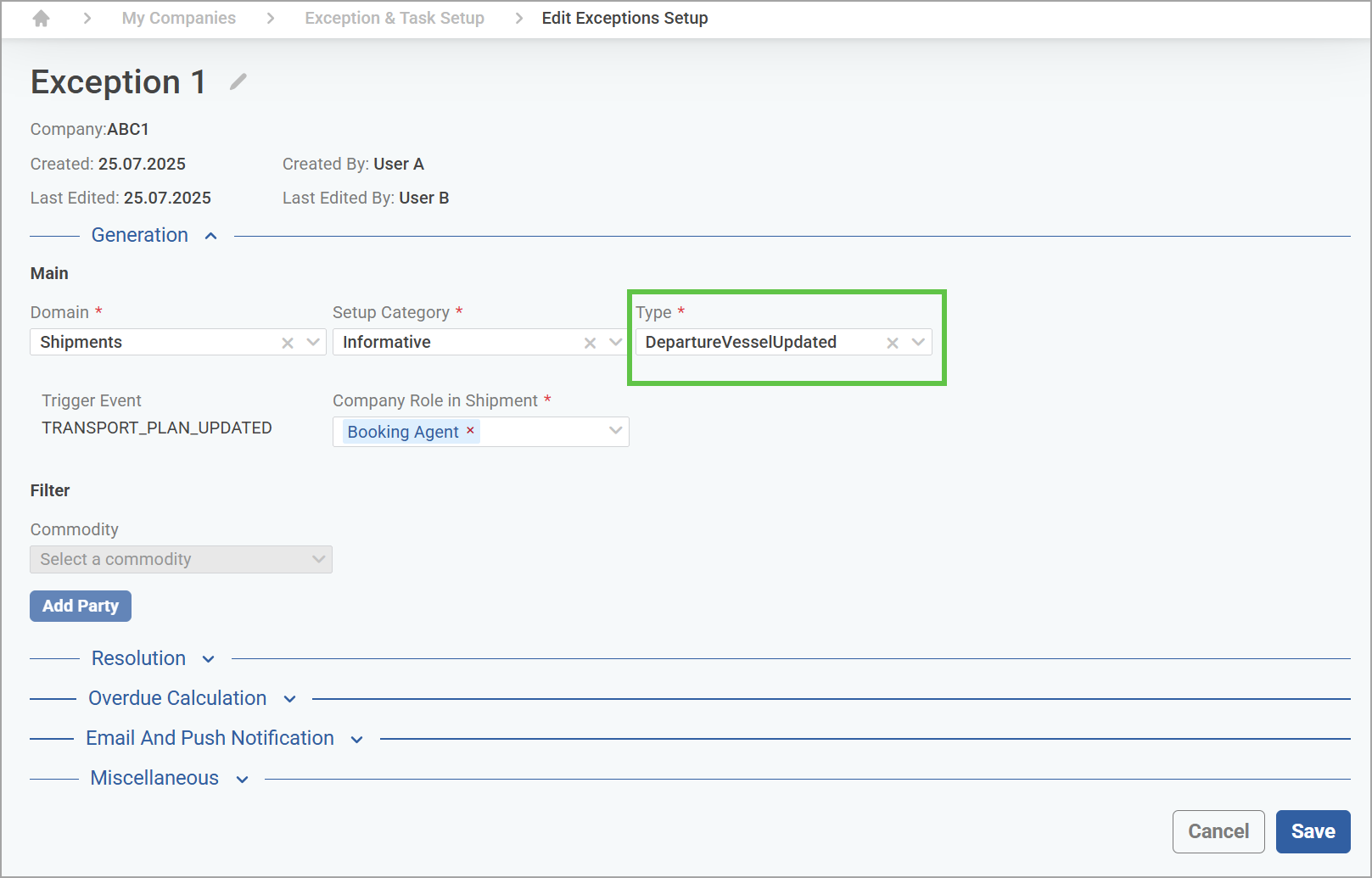Click the Last Edited By User B text
The image size is (1372, 878).
(x=366, y=198)
